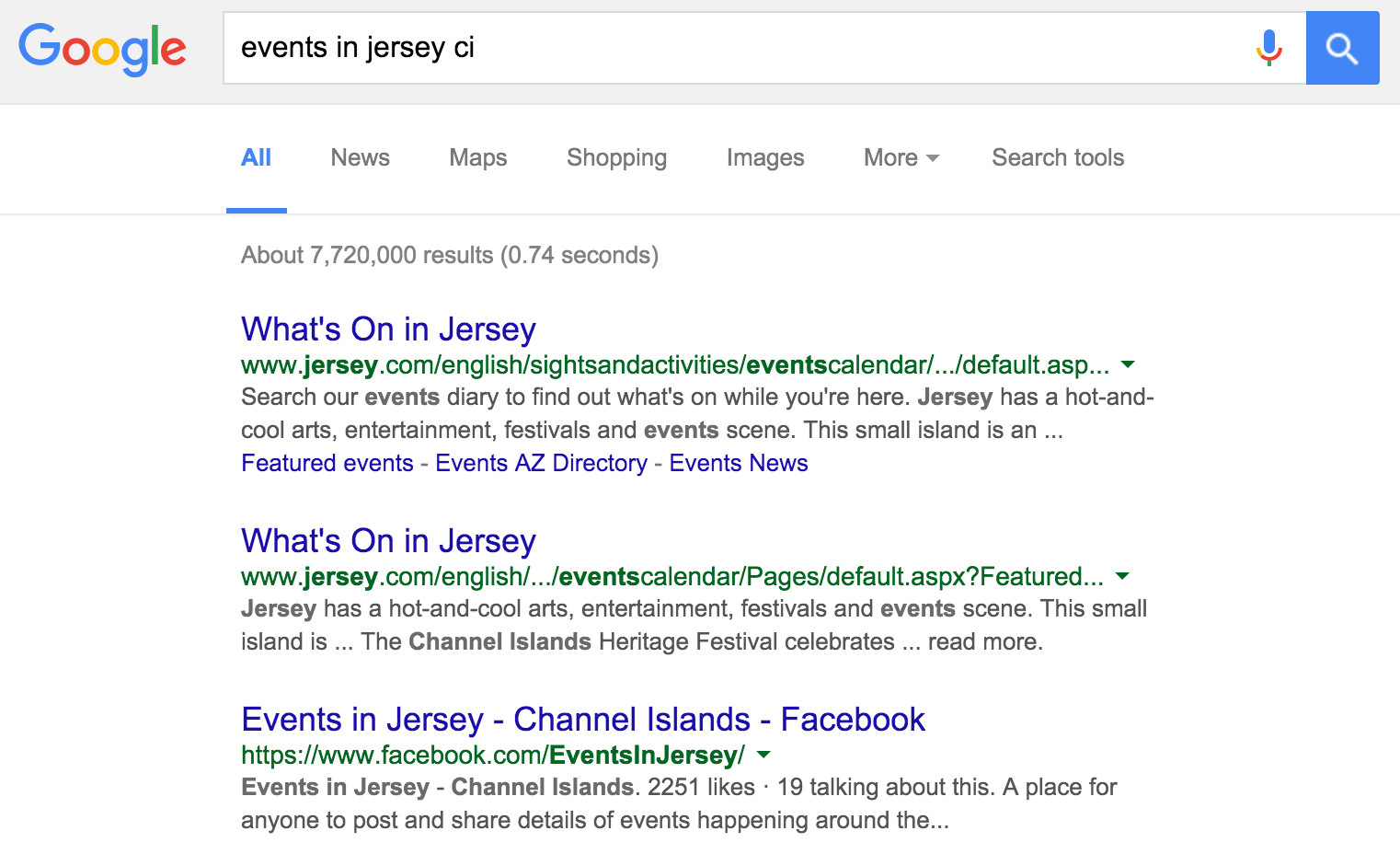Expand arrow next to facebook.com/EventsInJersey URL
This screenshot has width=1400, height=854.
[x=763, y=755]
